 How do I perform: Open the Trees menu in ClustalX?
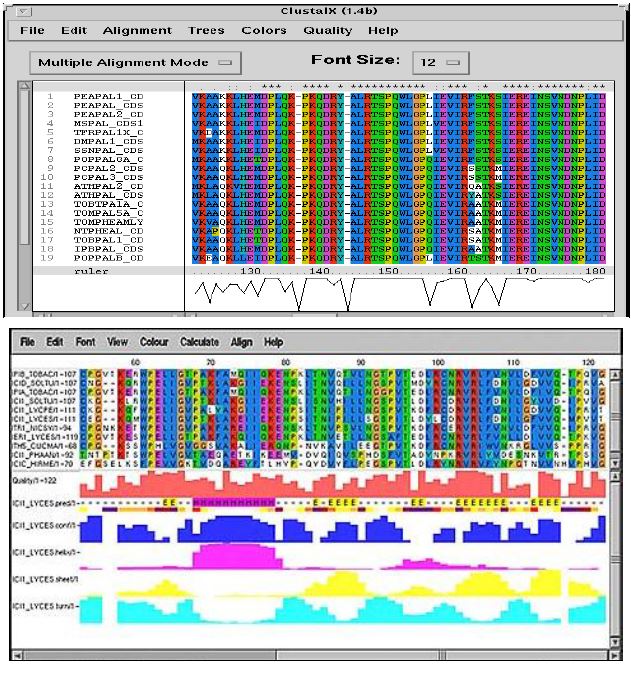click(206, 31)
